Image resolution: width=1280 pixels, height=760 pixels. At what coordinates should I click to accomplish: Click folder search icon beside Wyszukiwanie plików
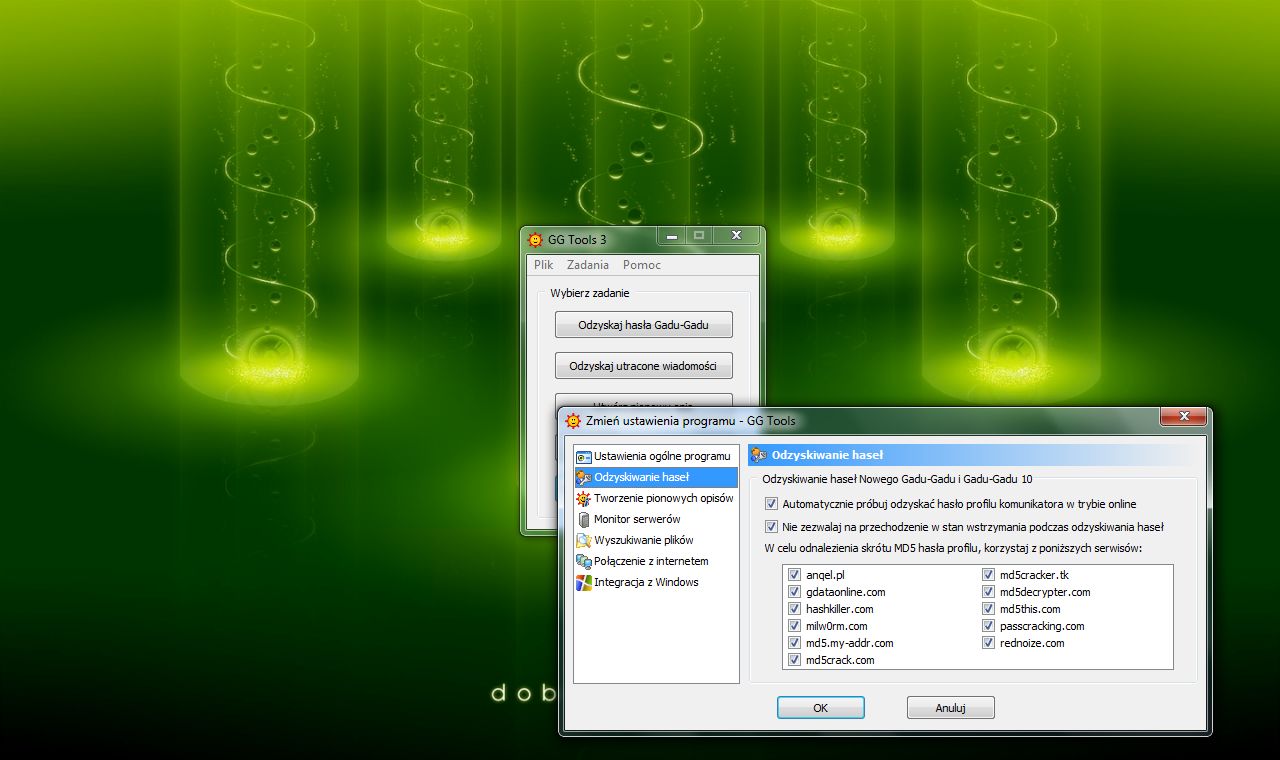point(584,540)
